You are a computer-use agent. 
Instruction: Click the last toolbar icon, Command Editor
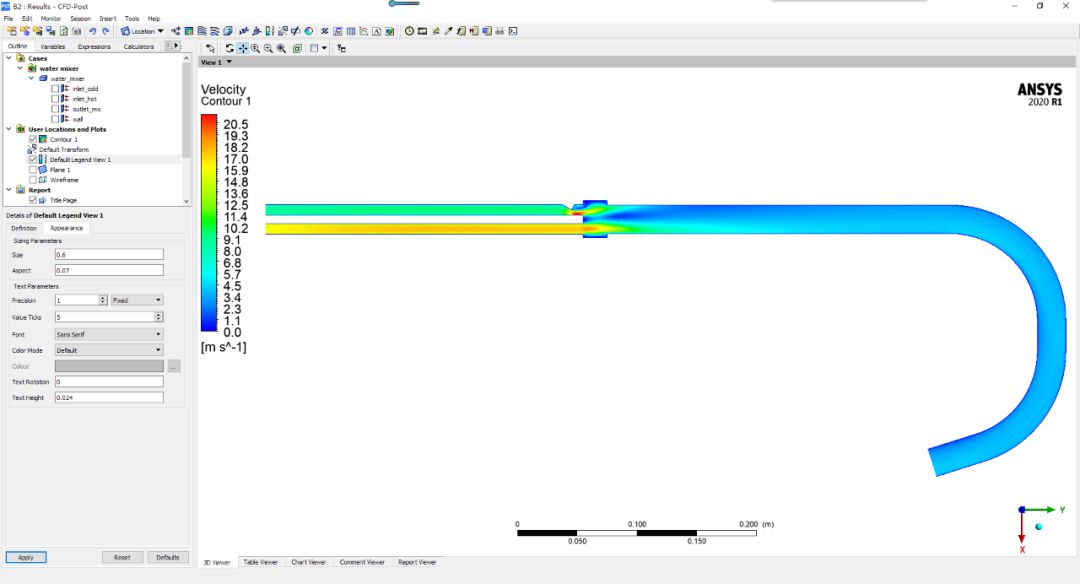pyautogui.click(x=513, y=31)
